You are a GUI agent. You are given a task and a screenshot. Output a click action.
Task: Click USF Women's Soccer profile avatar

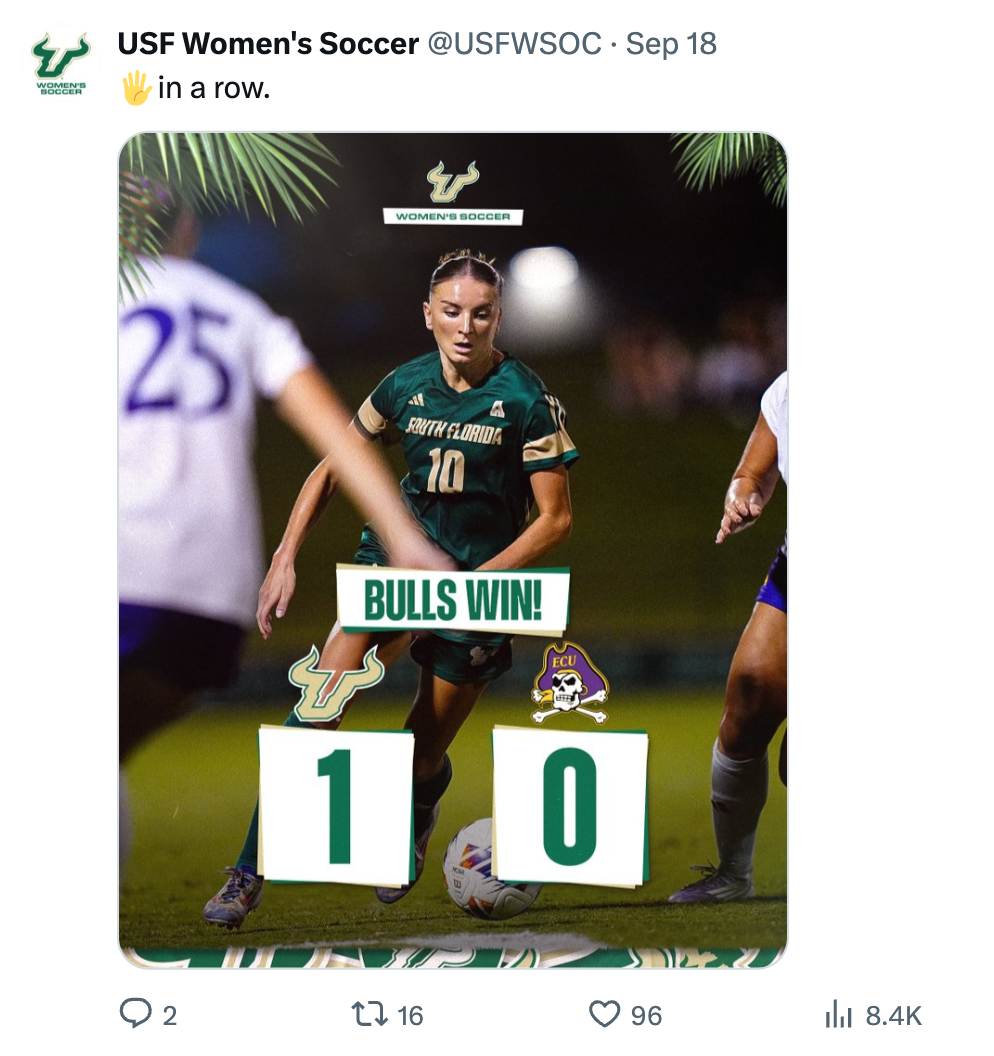pos(60,65)
